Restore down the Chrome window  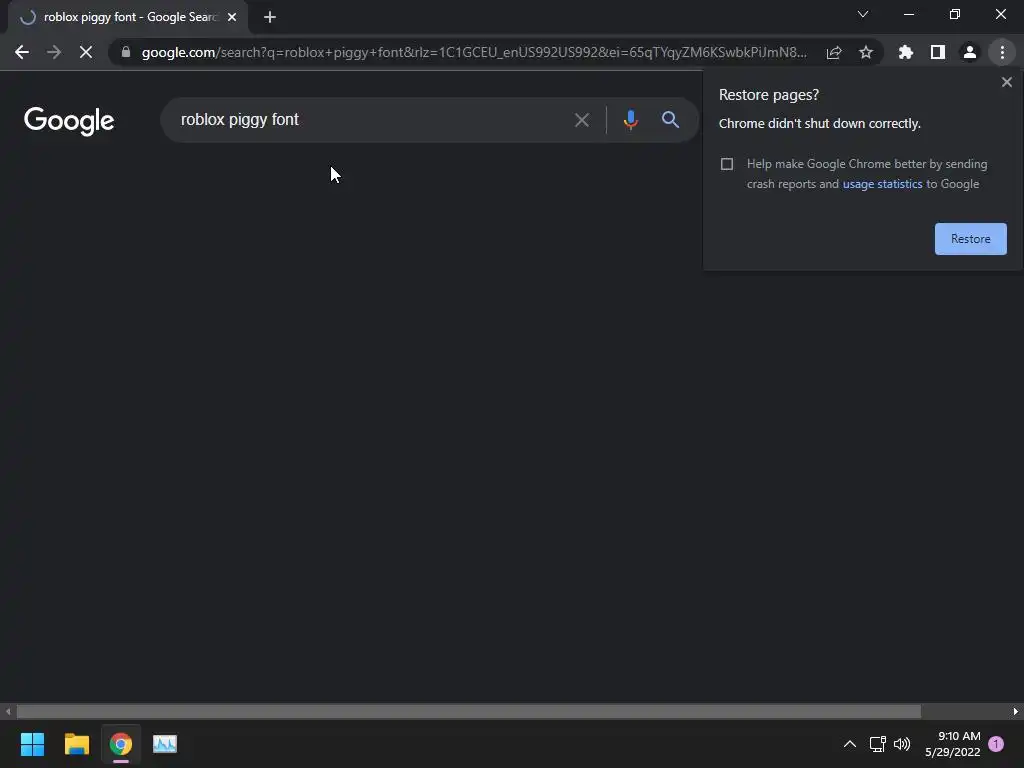[955, 14]
